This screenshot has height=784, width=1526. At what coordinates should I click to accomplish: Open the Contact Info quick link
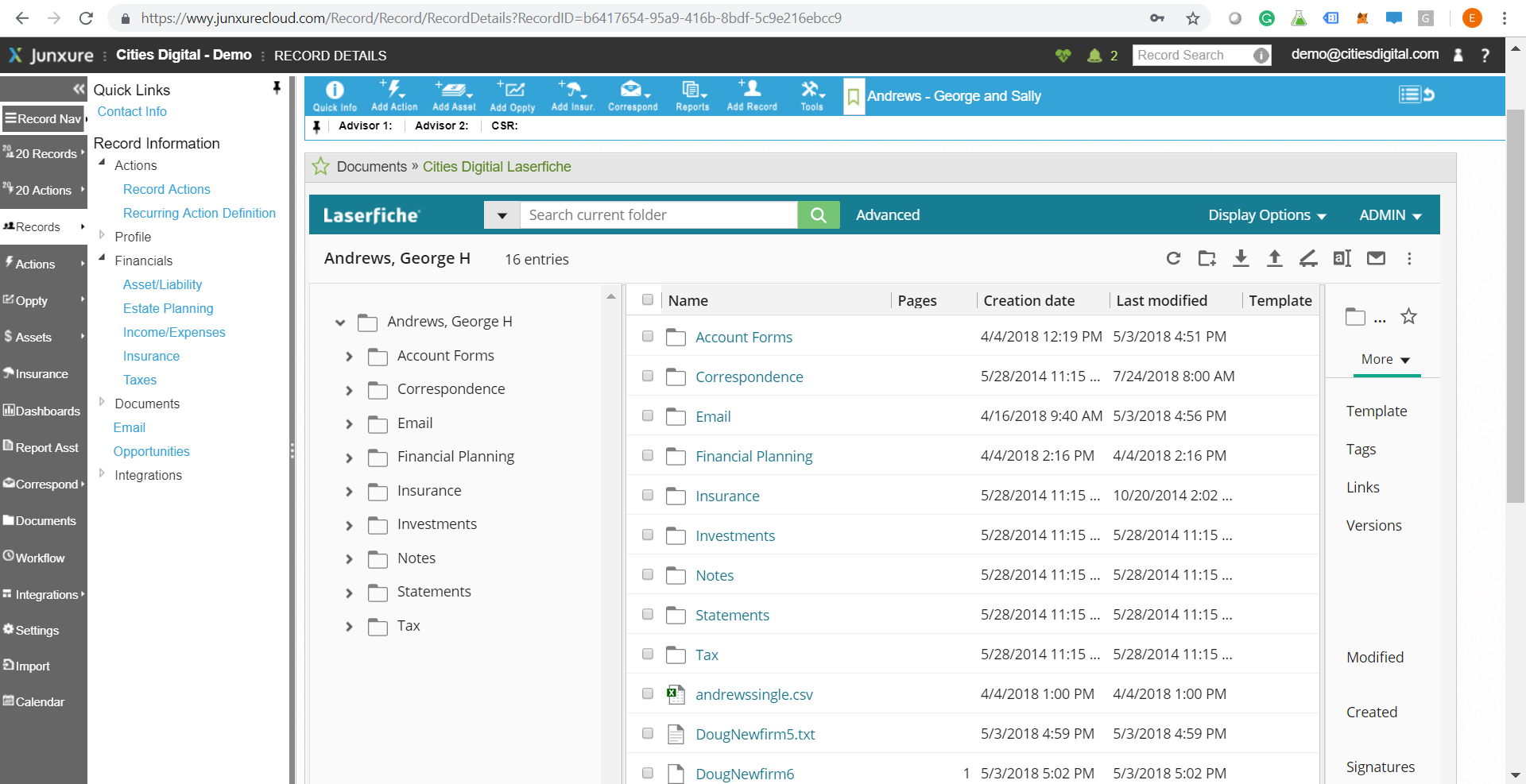coord(132,111)
